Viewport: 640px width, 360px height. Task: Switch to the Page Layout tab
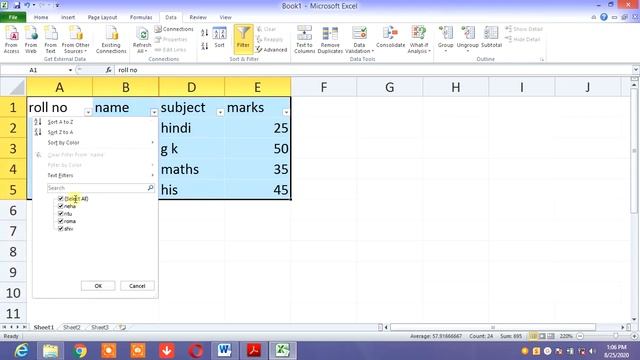pyautogui.click(x=102, y=17)
